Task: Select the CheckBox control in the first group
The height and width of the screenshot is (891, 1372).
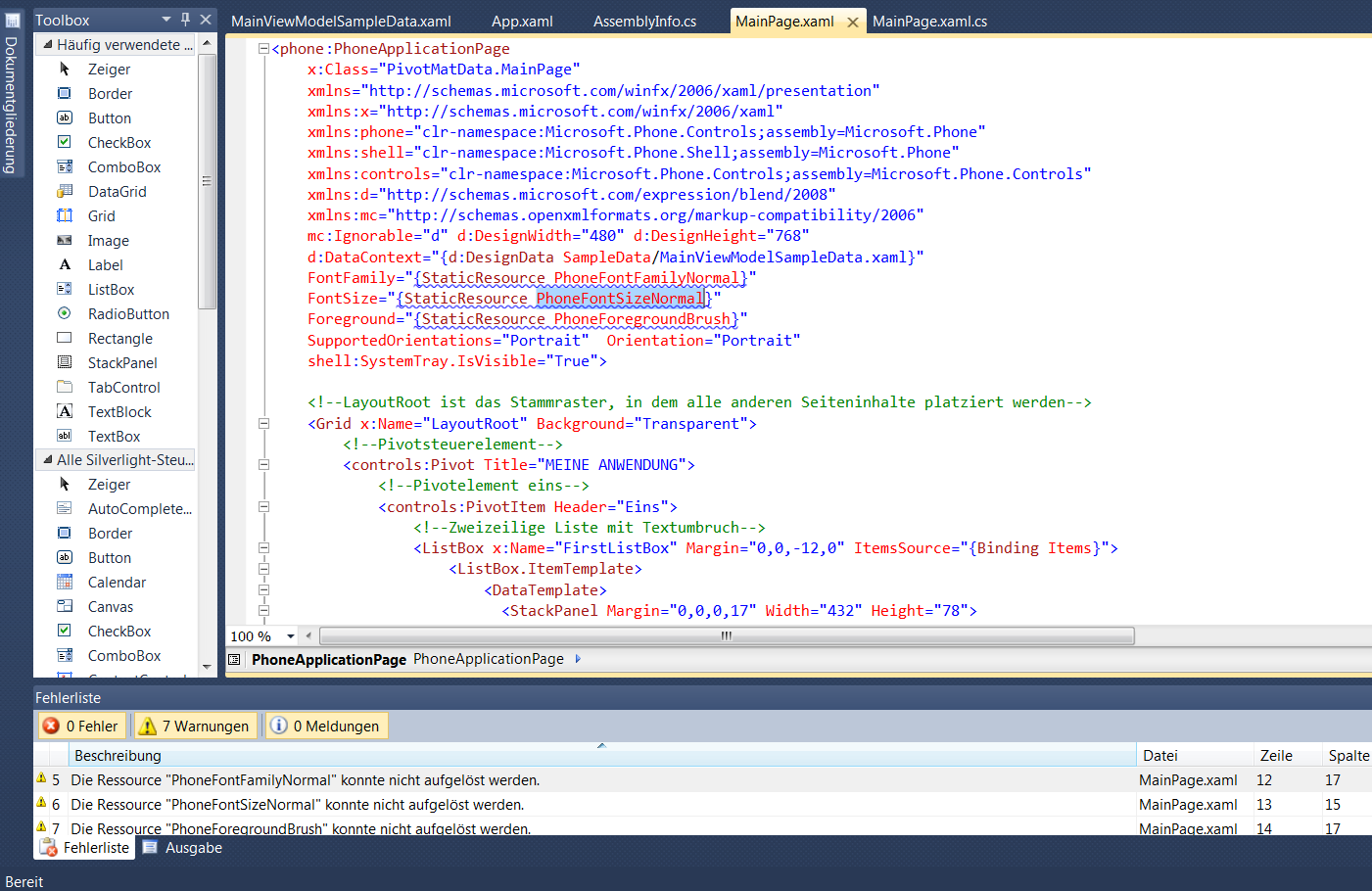Action: point(119,143)
